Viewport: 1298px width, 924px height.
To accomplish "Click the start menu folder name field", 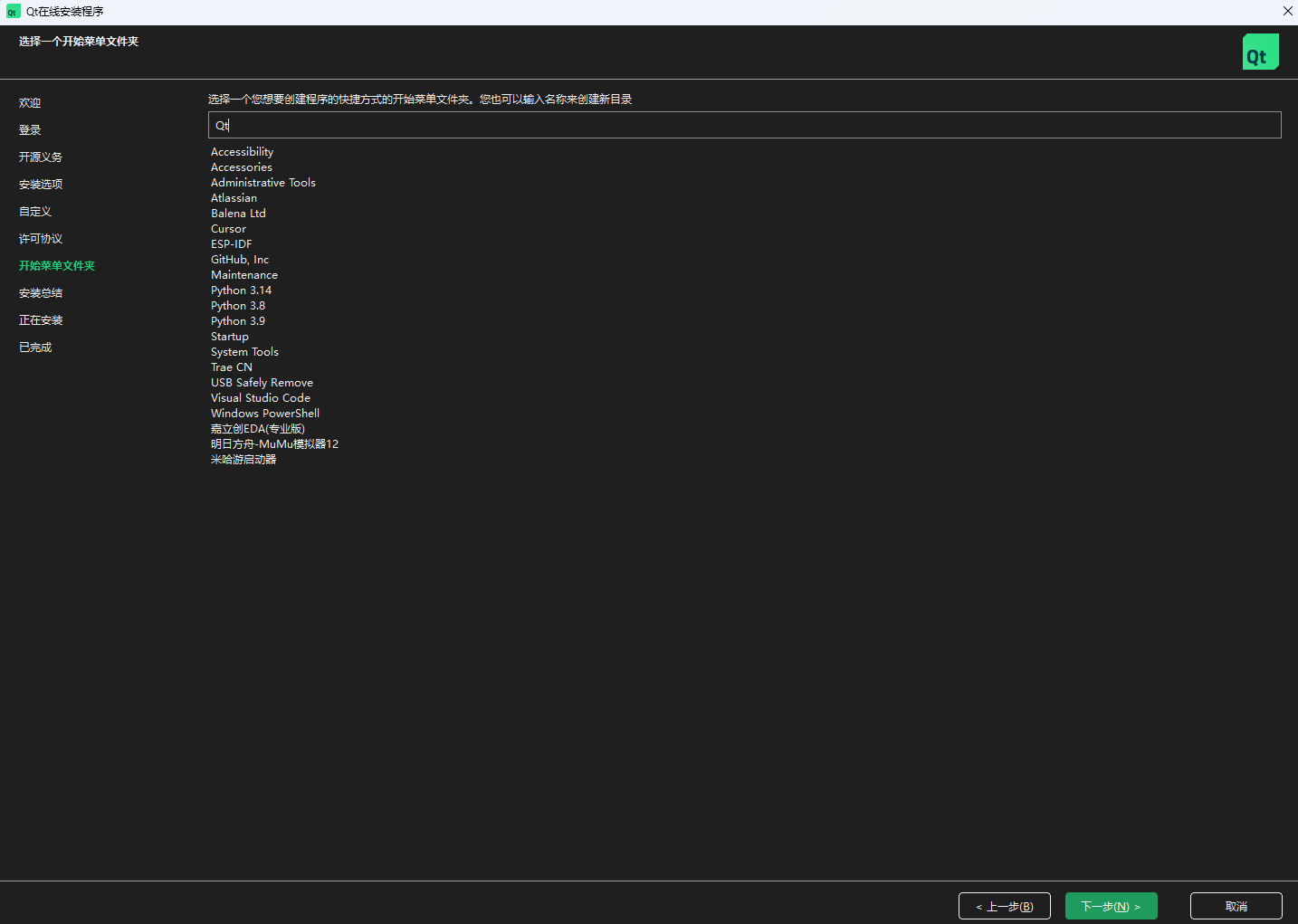I will coord(744,125).
